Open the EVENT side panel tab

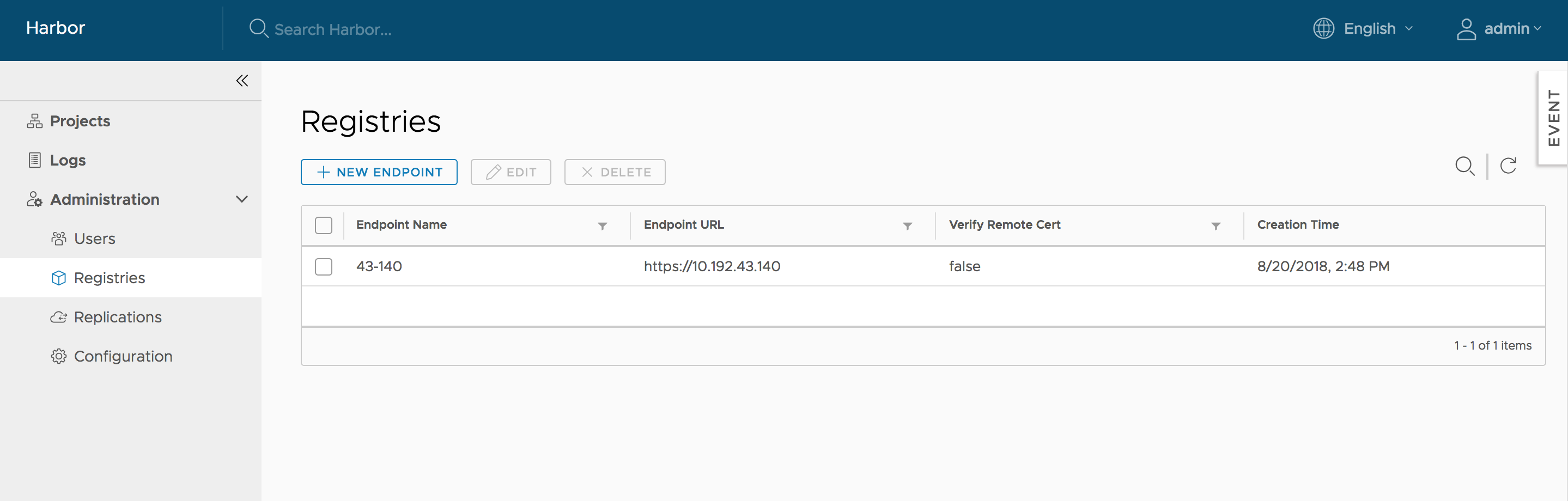pos(1553,118)
